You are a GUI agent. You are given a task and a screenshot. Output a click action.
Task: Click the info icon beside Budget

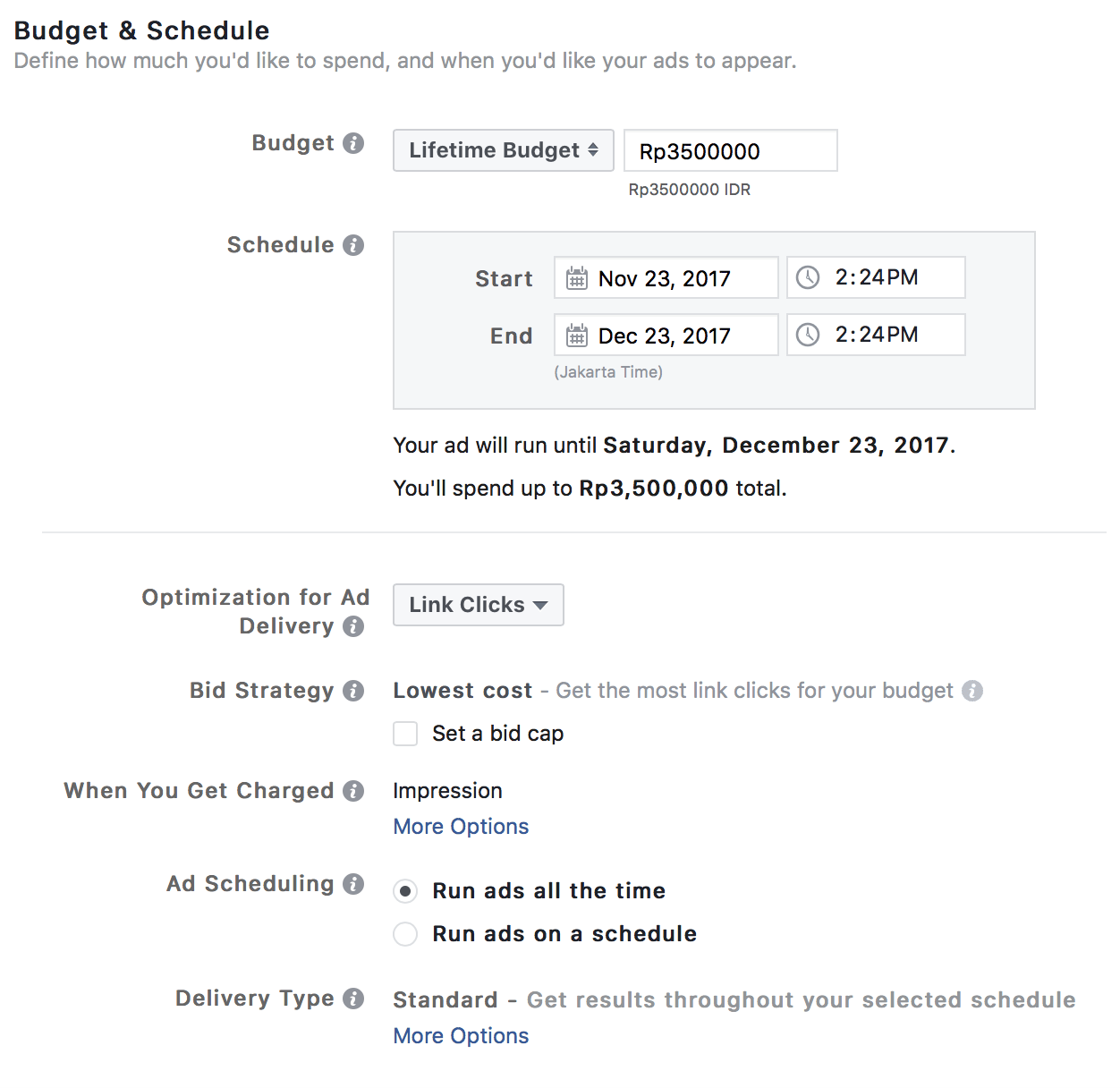pyautogui.click(x=353, y=143)
